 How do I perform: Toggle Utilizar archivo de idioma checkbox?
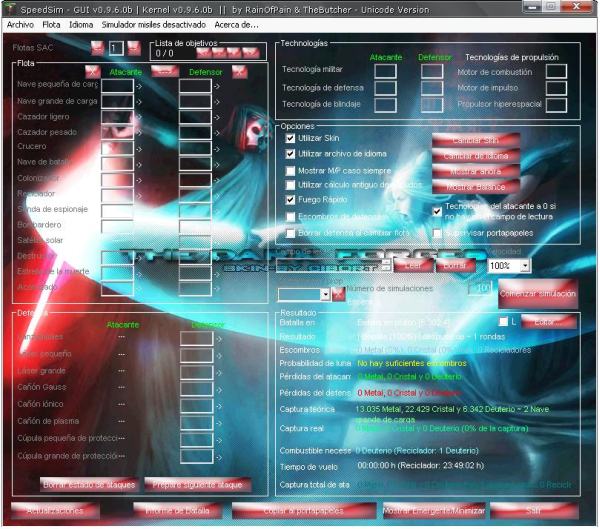(290, 154)
